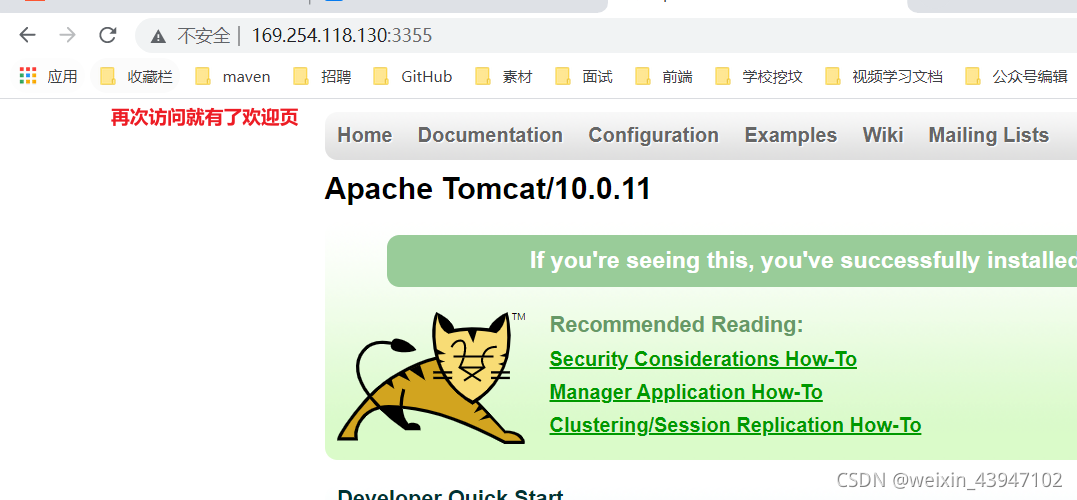The height and width of the screenshot is (500, 1077).
Task: Open Manager Application How-To link
Action: 686,392
